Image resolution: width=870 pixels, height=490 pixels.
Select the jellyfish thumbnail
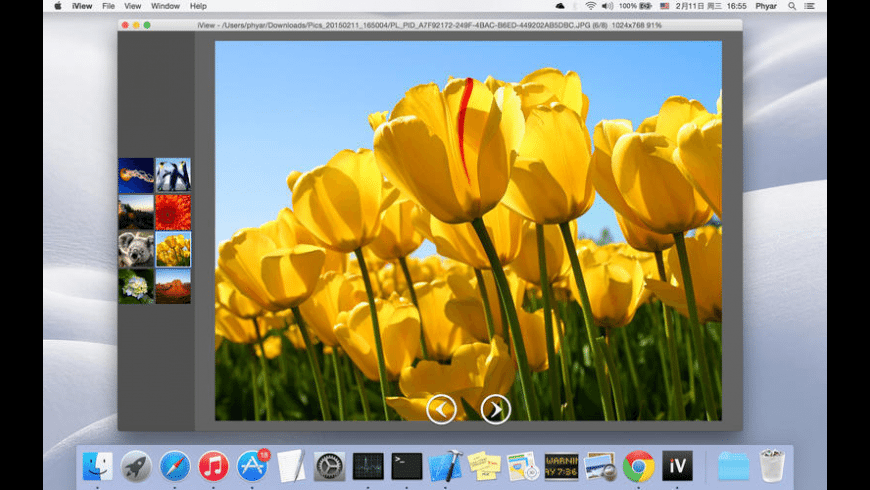pyautogui.click(x=136, y=175)
